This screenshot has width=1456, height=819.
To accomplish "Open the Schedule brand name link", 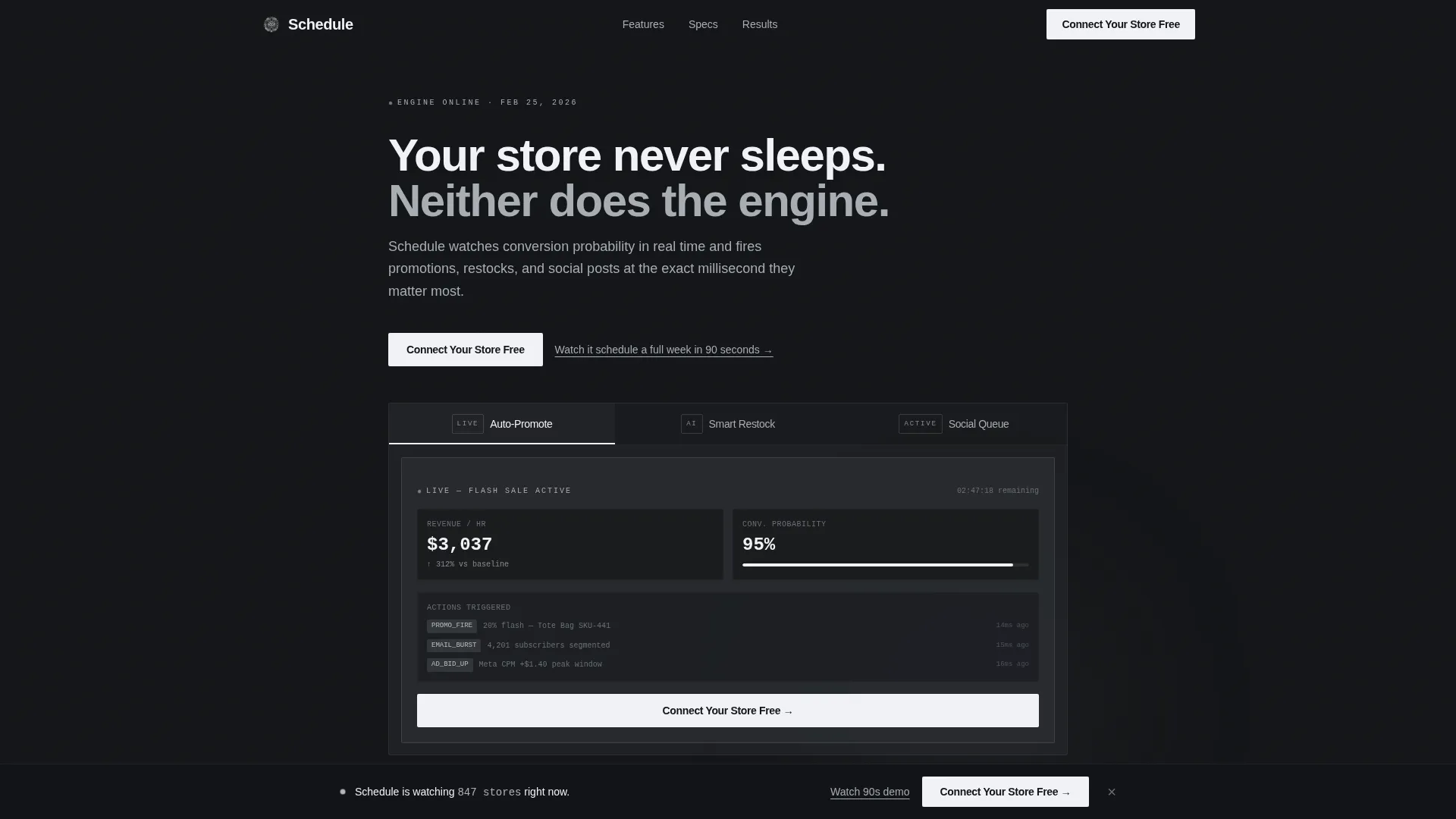I will click(320, 24).
